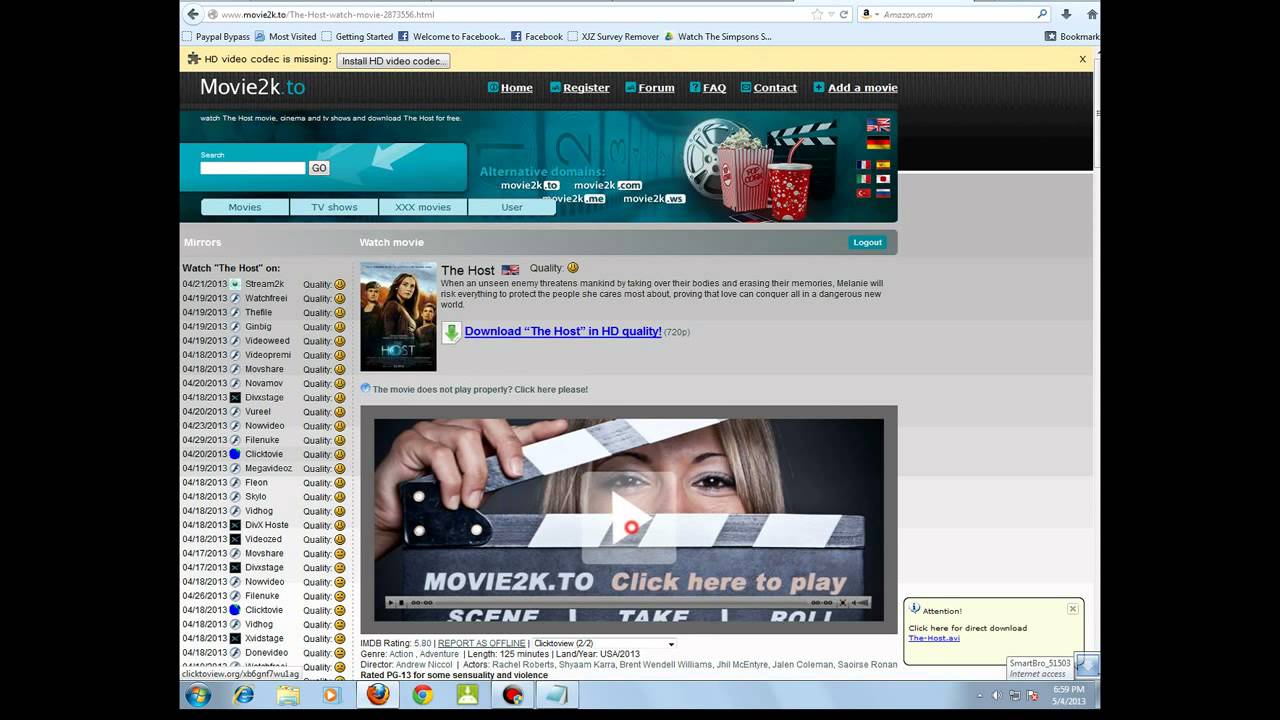Launch Internet Explorer from the taskbar
The width and height of the screenshot is (1280, 720).
pos(243,695)
